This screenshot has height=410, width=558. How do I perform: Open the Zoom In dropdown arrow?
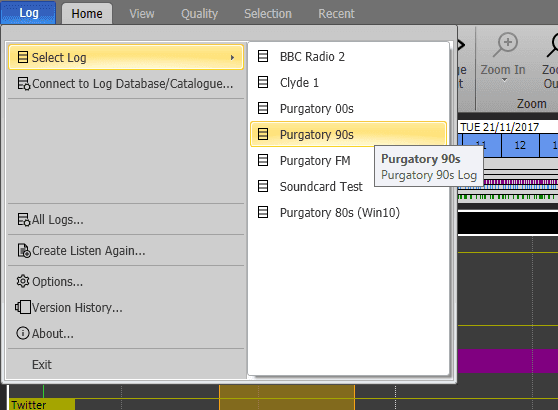pyautogui.click(x=504, y=80)
